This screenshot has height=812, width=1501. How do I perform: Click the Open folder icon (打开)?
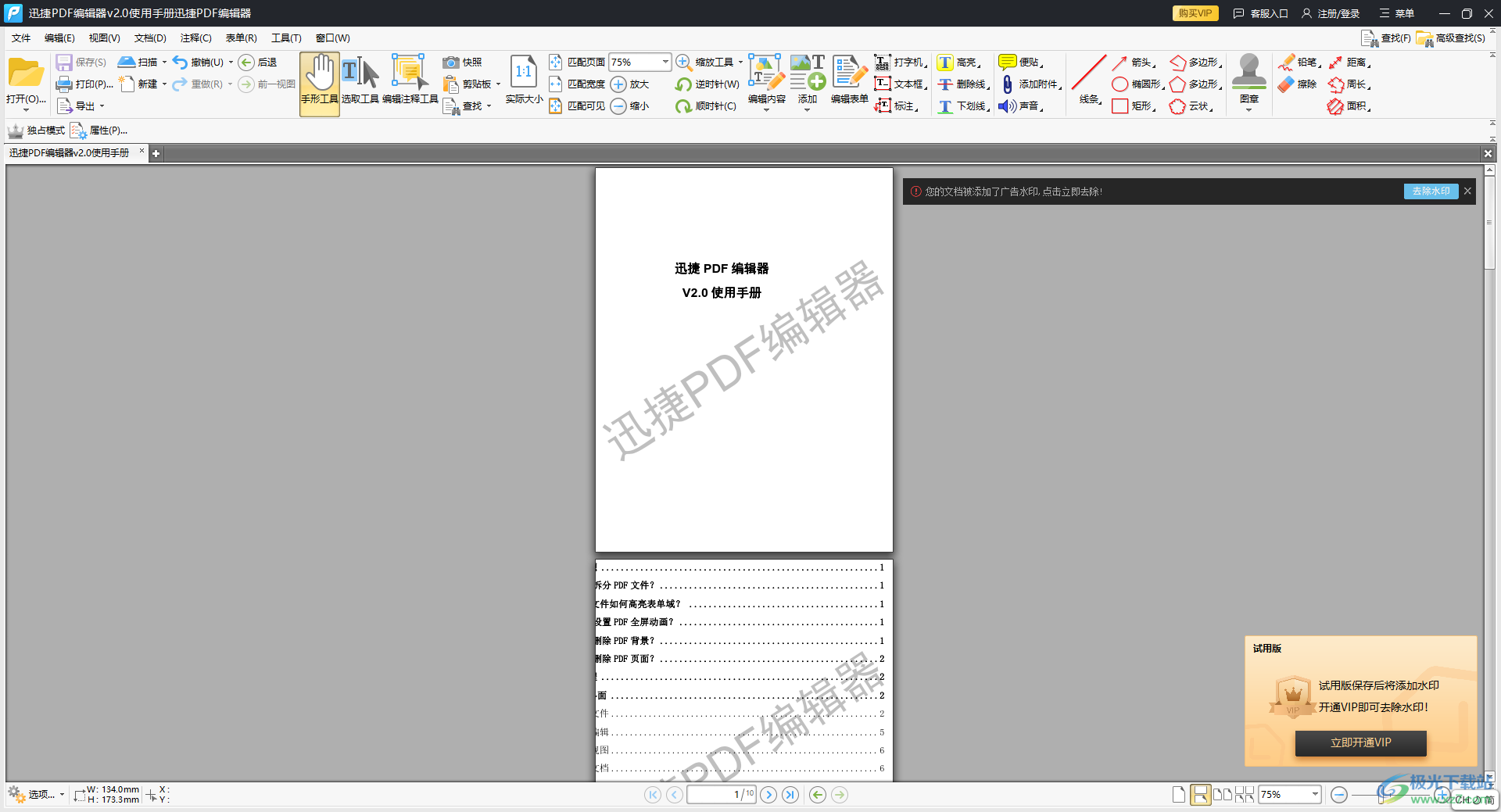pos(26,74)
